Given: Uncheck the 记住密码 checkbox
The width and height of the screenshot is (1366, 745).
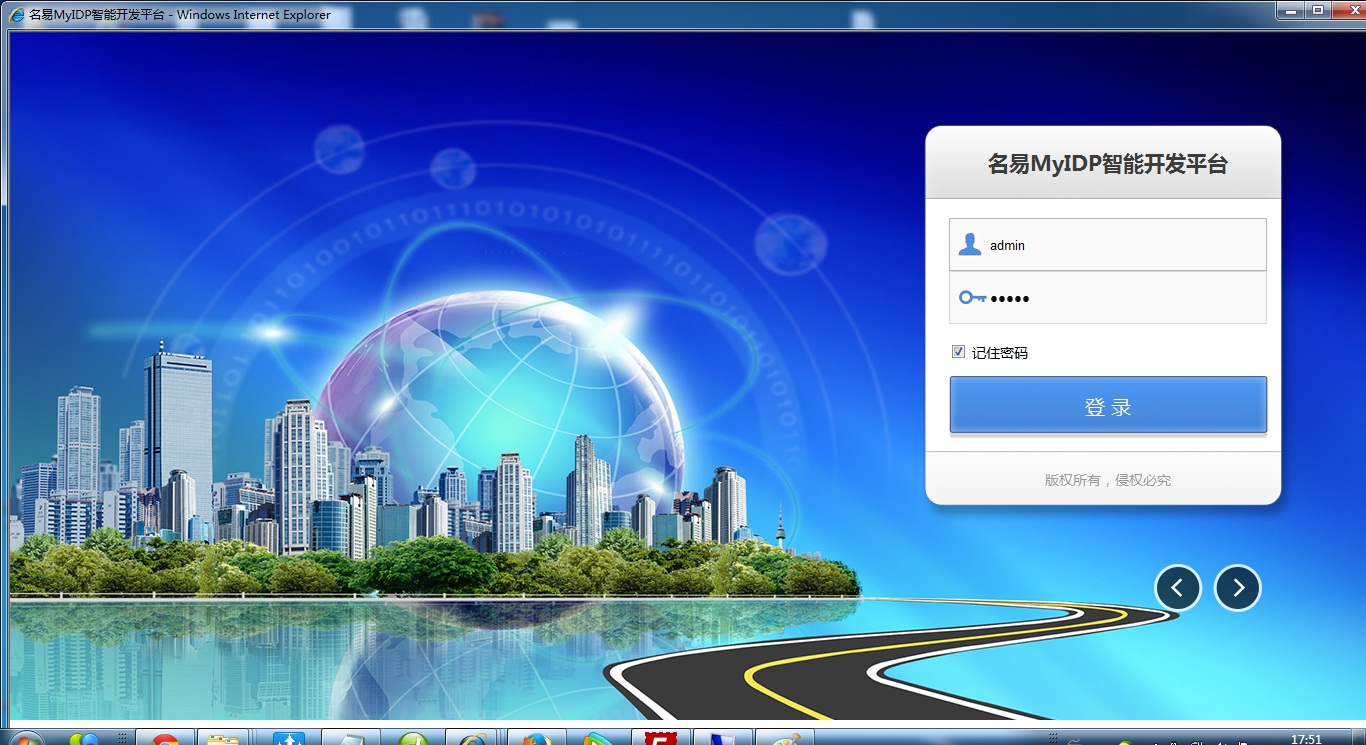Looking at the screenshot, I should point(958,352).
